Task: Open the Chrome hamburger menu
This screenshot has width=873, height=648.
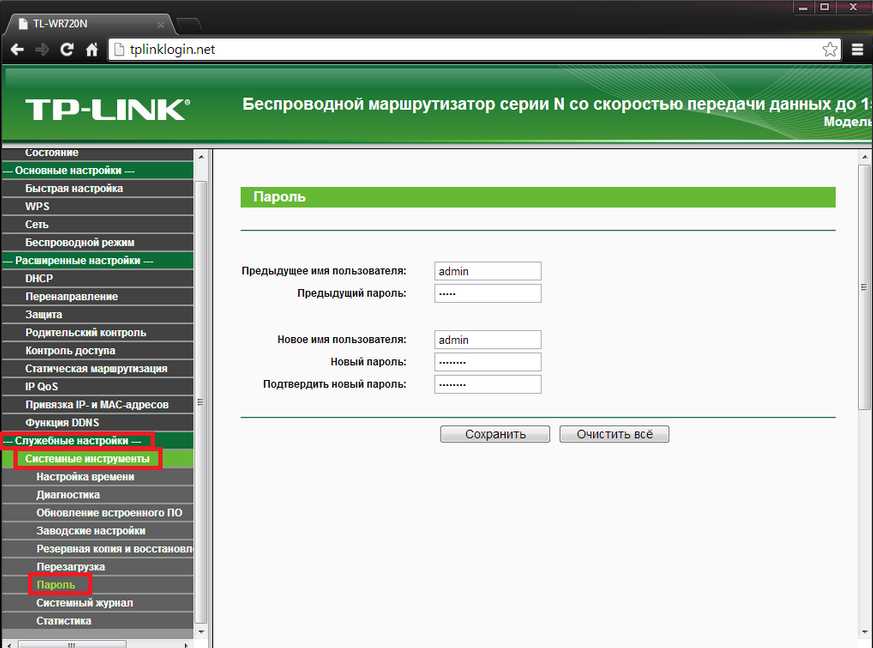Action: [857, 50]
